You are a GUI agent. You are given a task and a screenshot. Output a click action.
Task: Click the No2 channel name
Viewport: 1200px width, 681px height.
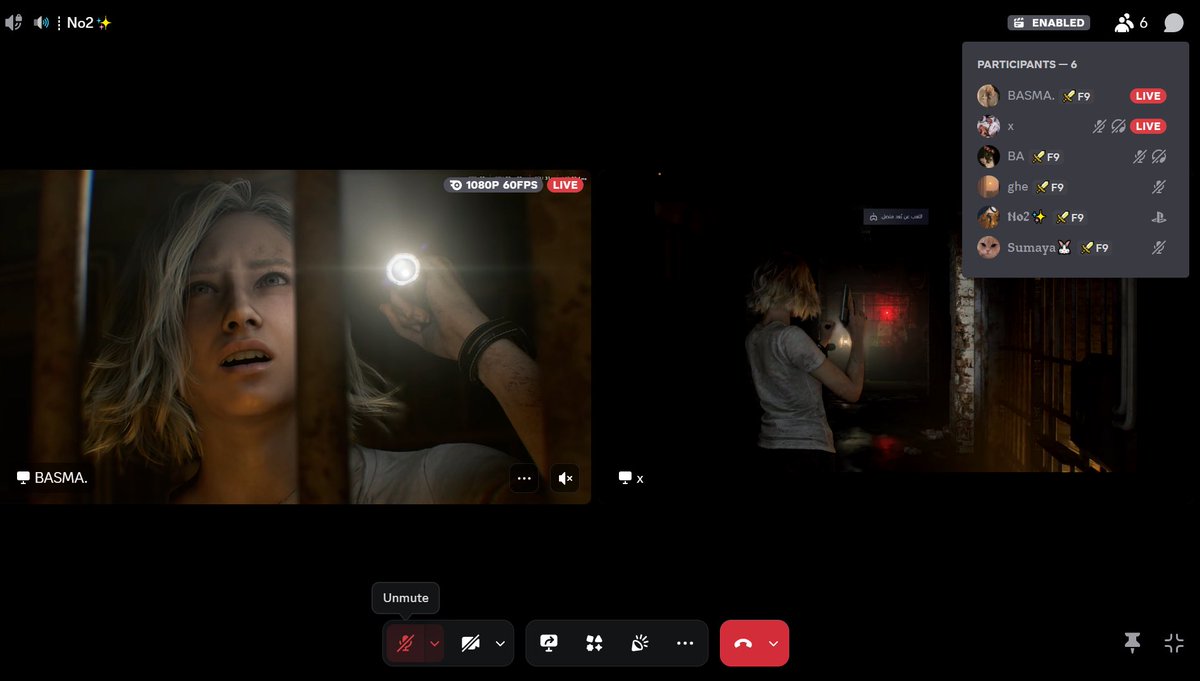(89, 22)
